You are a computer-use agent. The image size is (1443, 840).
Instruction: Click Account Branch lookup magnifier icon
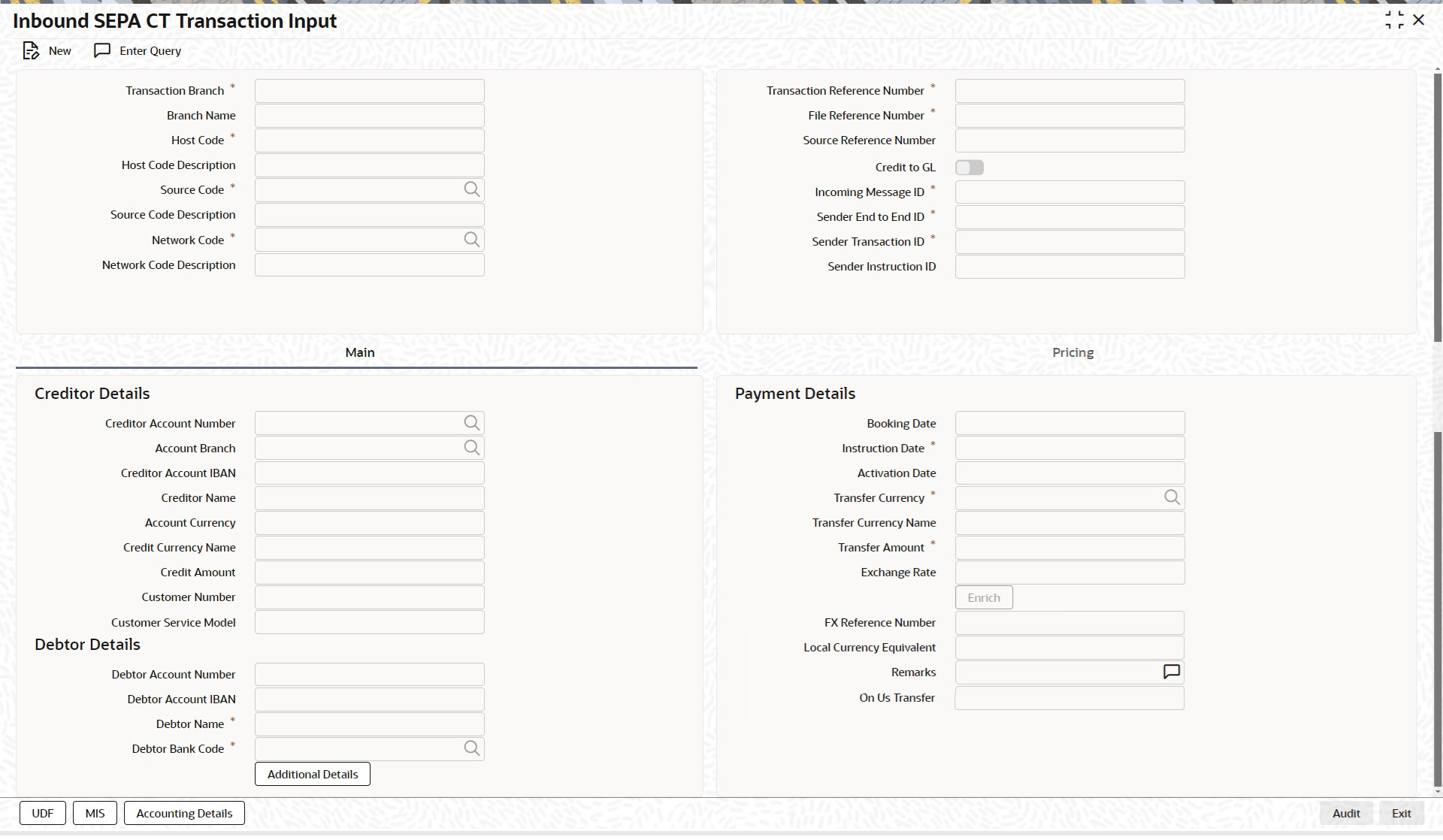471,448
